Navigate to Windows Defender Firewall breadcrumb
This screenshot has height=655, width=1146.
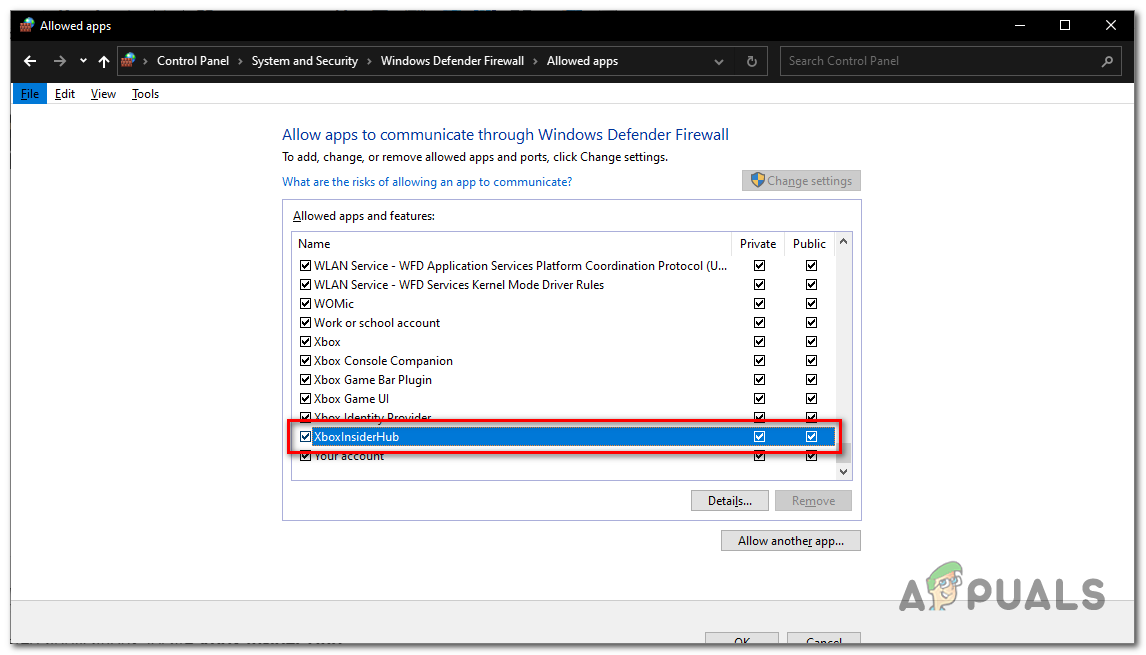coord(452,61)
